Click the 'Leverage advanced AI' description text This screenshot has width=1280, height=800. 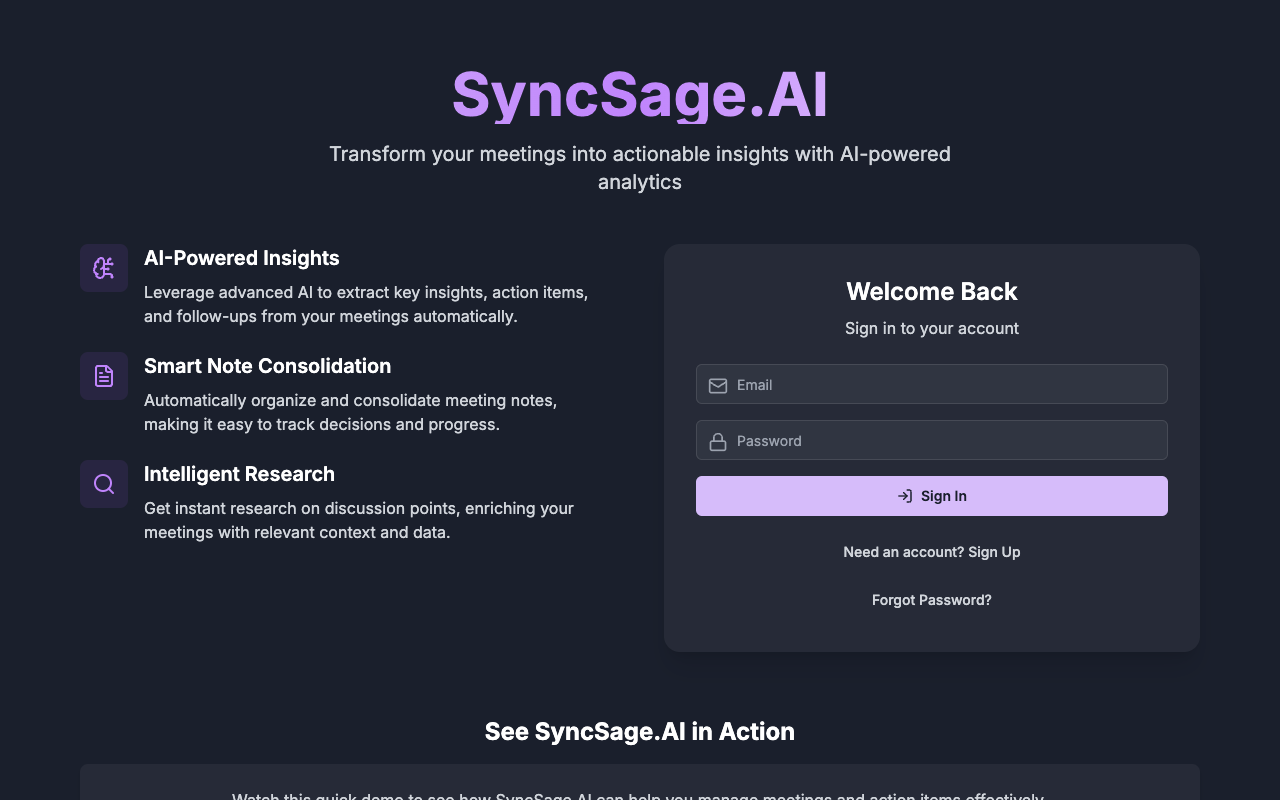(x=366, y=304)
